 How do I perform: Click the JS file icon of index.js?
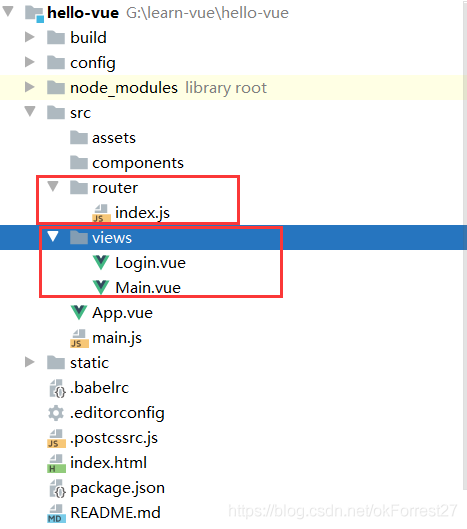tap(101, 213)
